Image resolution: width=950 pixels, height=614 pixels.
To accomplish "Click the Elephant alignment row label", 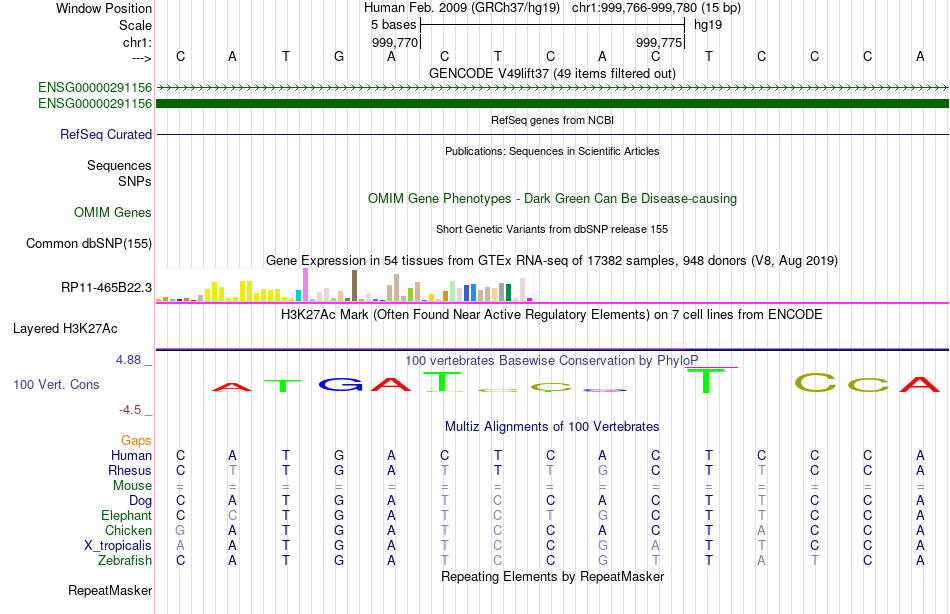I will click(x=126, y=515).
